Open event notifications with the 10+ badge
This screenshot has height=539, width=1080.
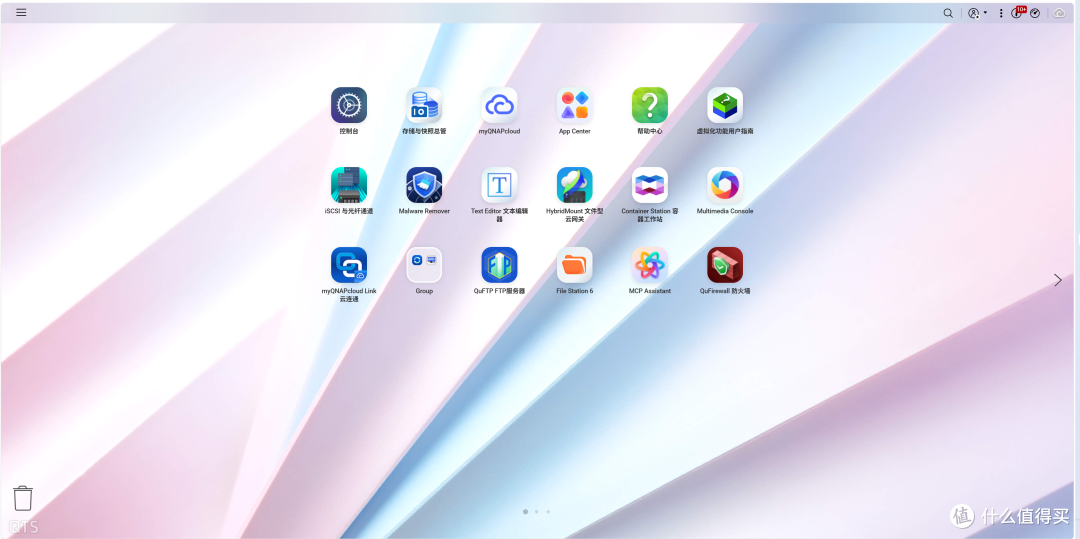coord(1017,12)
